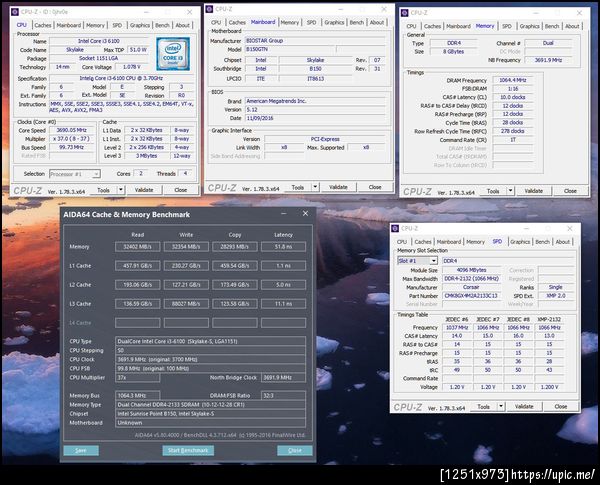600x485 pixels.
Task: Expand Tools dropdown arrow in the CPU window
Action: [x=121, y=190]
